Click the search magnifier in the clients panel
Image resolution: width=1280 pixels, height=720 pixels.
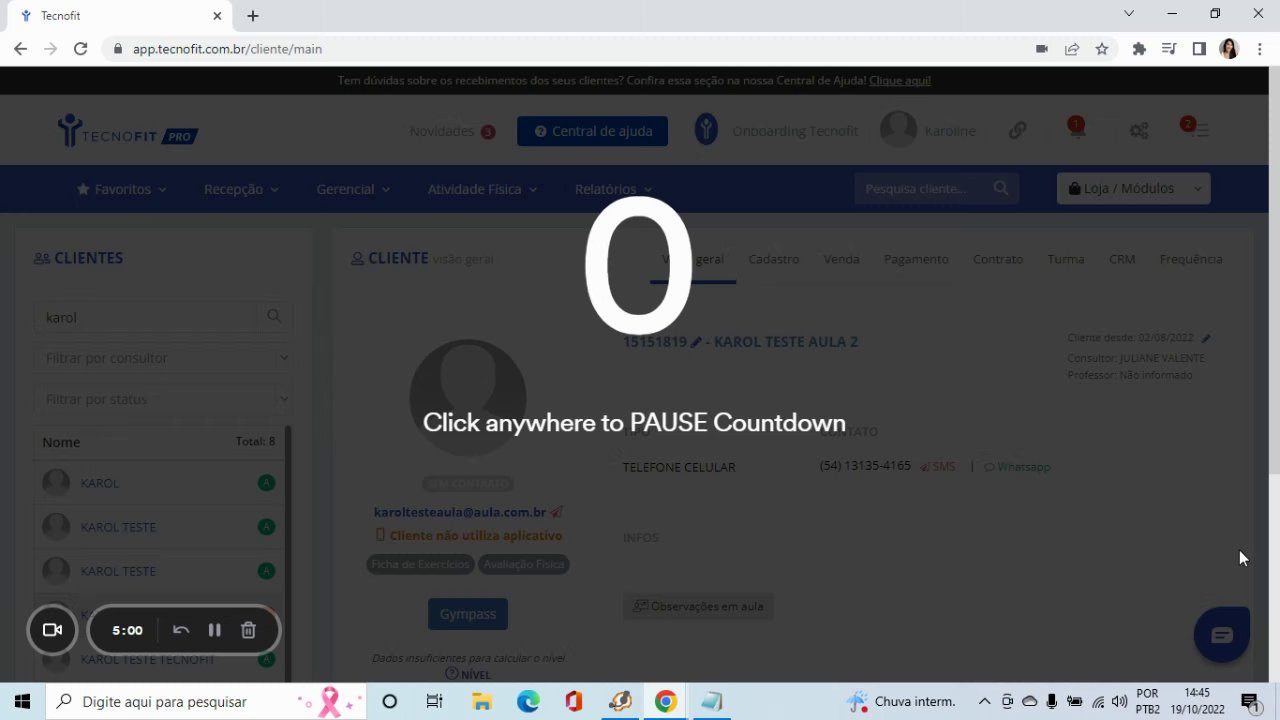(x=274, y=317)
